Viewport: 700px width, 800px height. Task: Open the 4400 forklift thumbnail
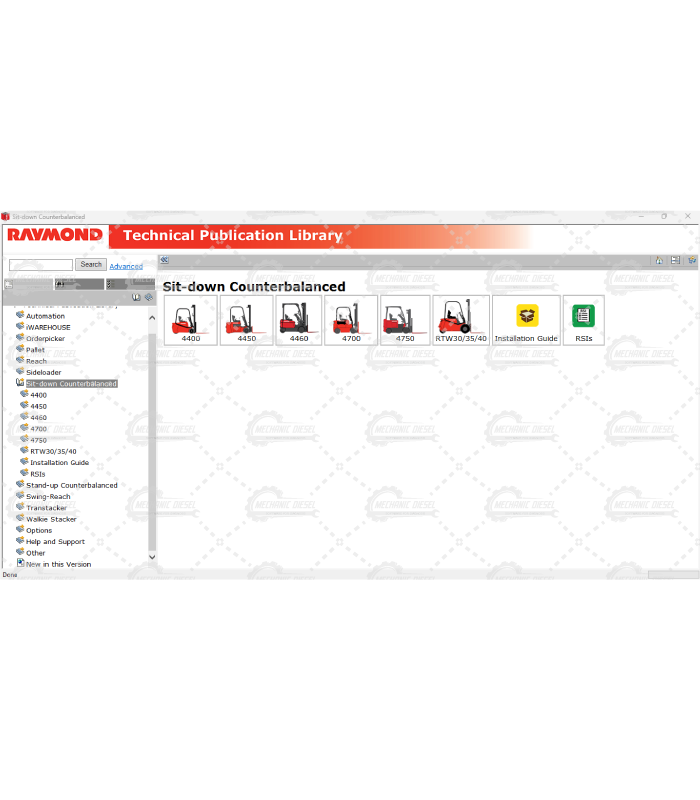click(x=190, y=318)
